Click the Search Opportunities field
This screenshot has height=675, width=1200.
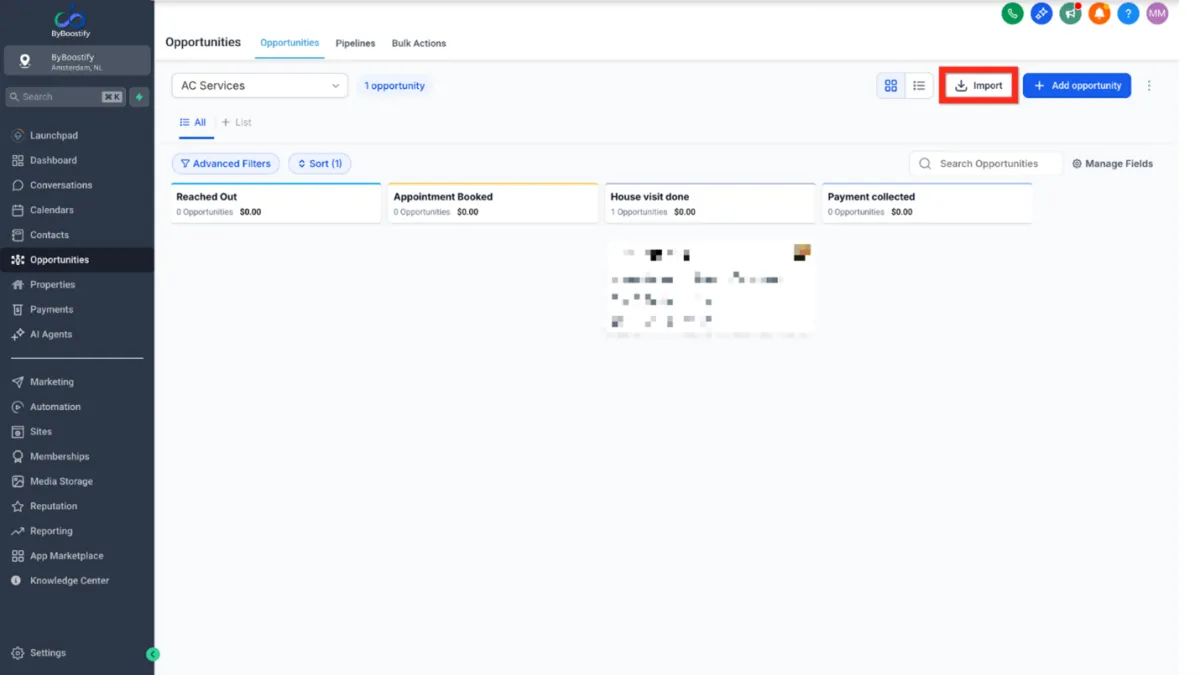(x=986, y=164)
